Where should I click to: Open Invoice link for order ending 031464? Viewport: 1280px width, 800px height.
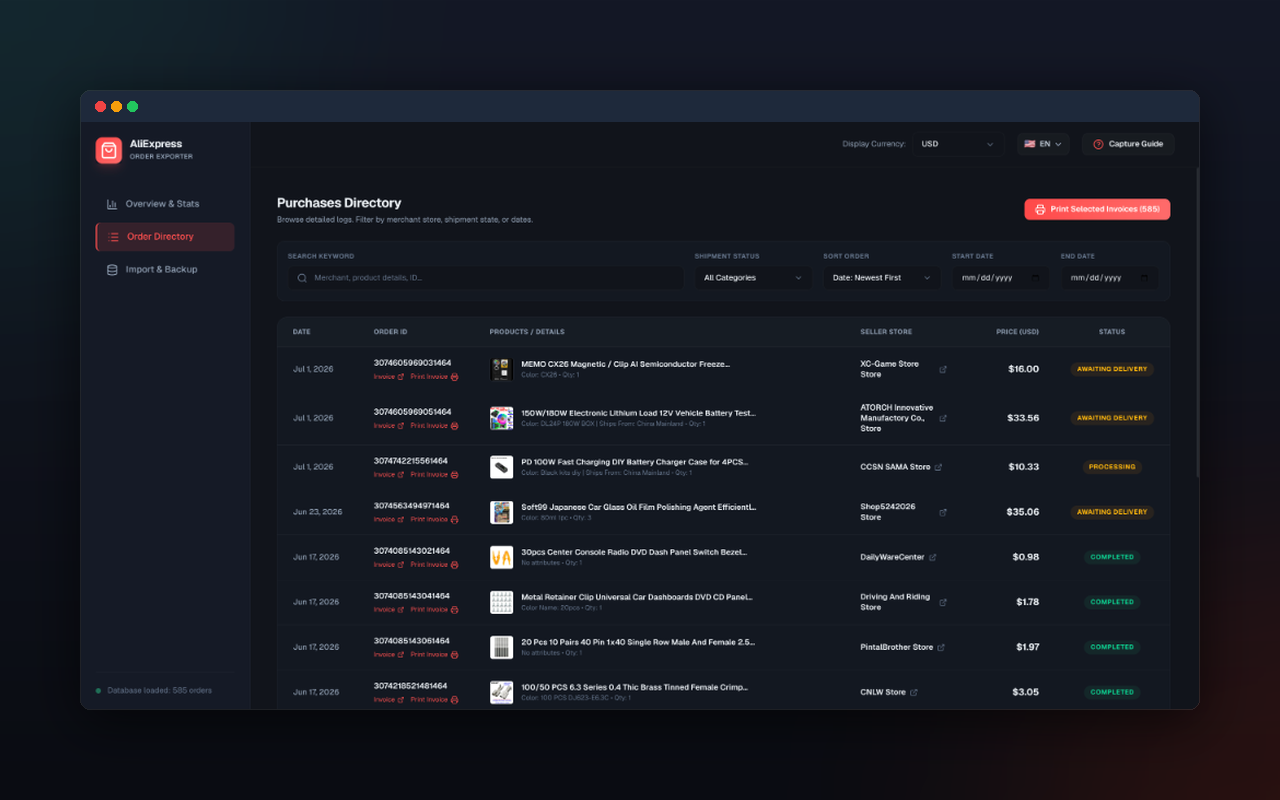(389, 377)
